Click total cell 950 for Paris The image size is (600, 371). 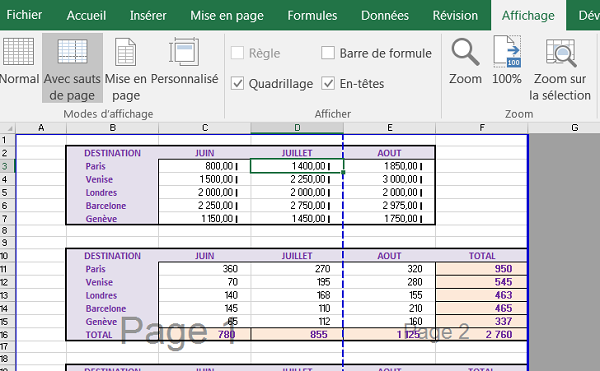(x=482, y=268)
